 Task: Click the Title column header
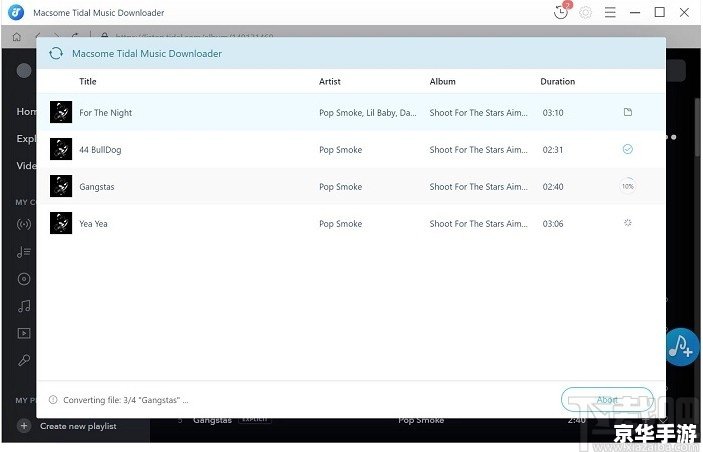pos(88,82)
